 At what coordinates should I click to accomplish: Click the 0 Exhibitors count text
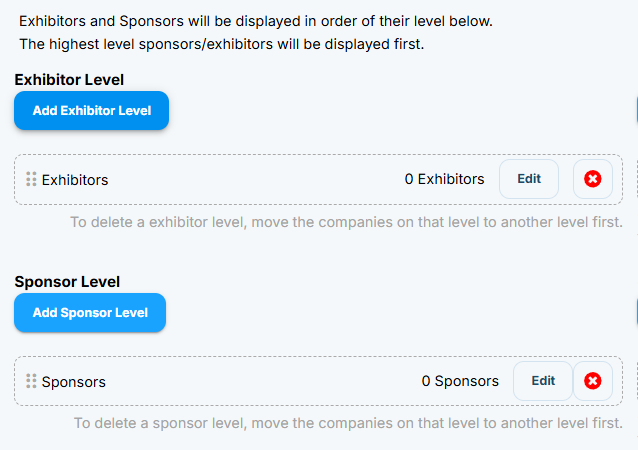444,179
